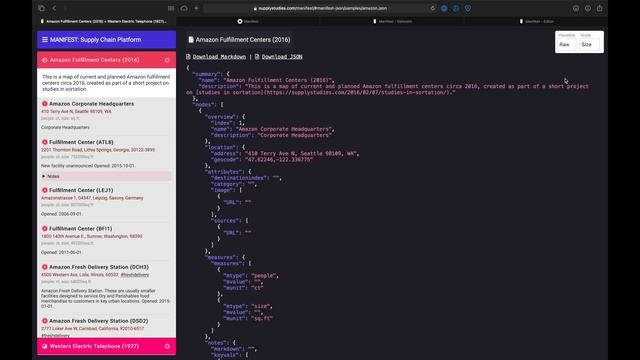The height and width of the screenshot is (360, 640).
Task: Collapse the Amazon Fulfillment Centers (2016) panel header
Action: [x=107, y=60]
